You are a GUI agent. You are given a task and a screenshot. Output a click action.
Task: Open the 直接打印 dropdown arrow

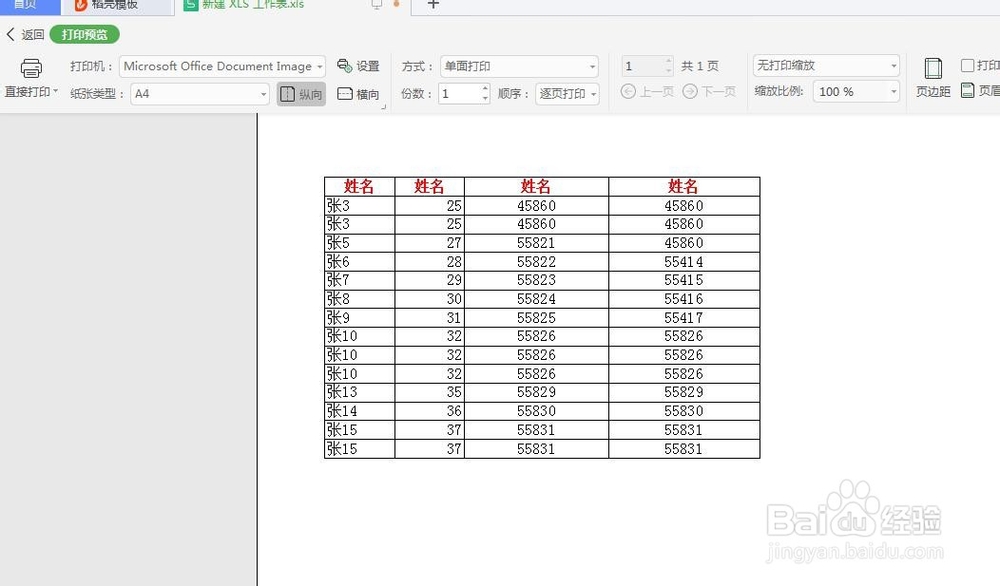pyautogui.click(x=55, y=92)
